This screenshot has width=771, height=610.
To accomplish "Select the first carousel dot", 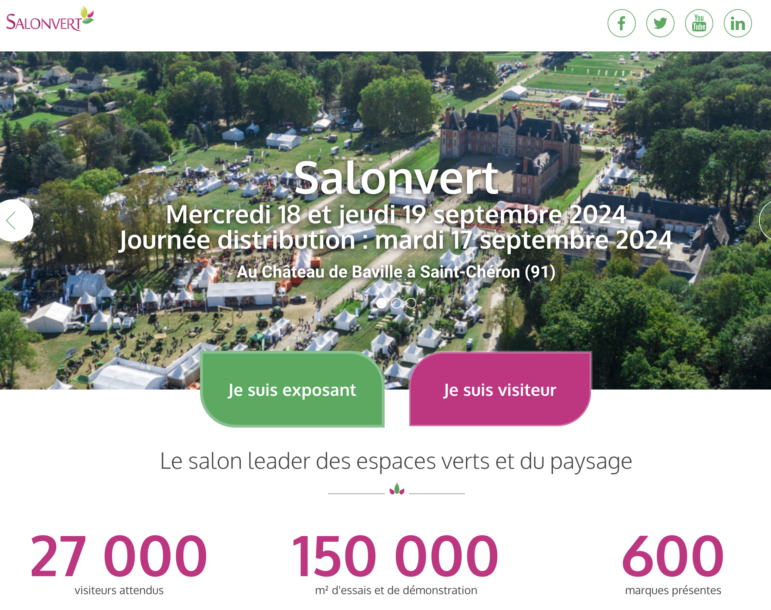I will pyautogui.click(x=381, y=303).
